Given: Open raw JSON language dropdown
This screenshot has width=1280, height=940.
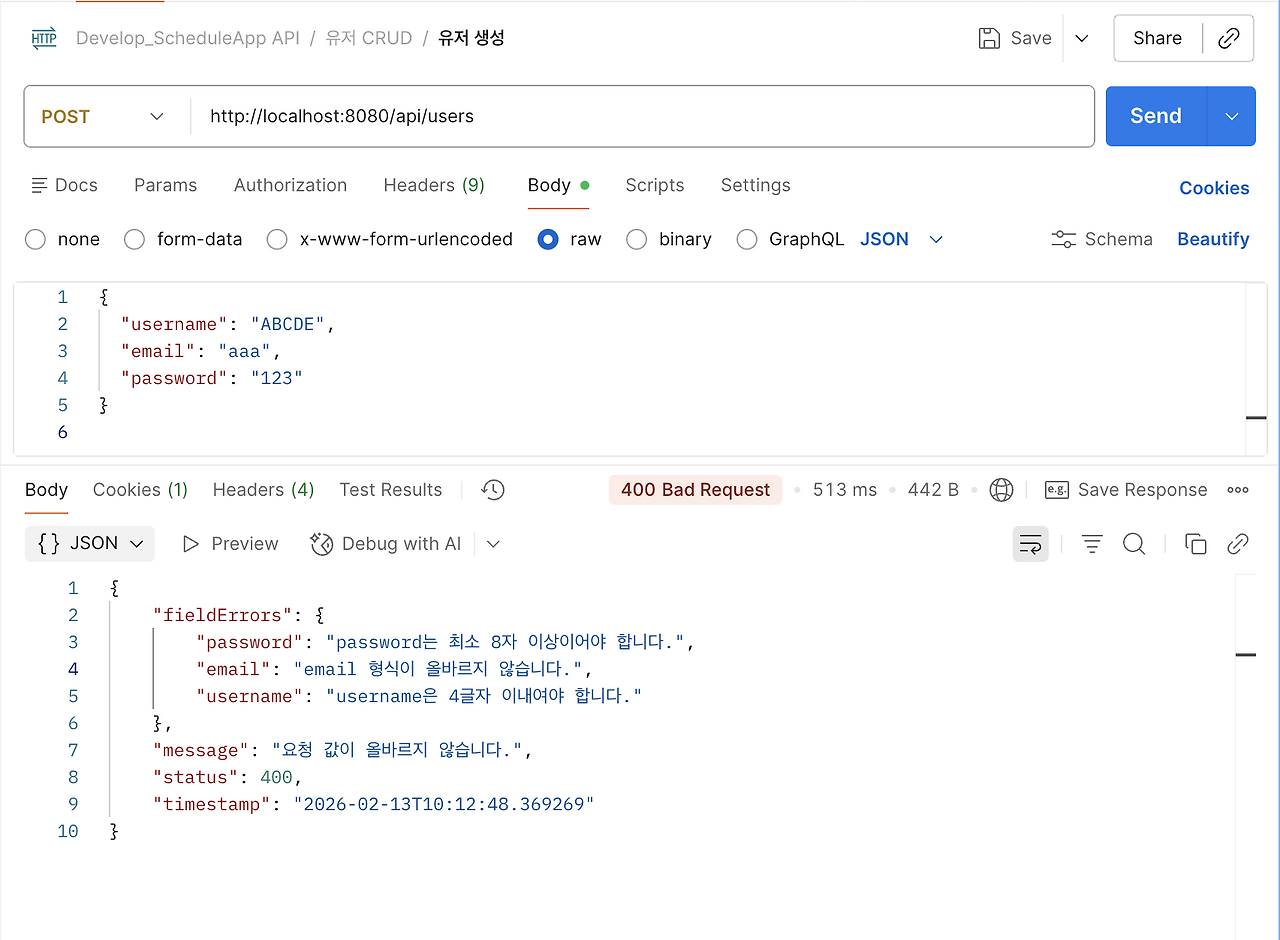Looking at the screenshot, I should point(902,239).
